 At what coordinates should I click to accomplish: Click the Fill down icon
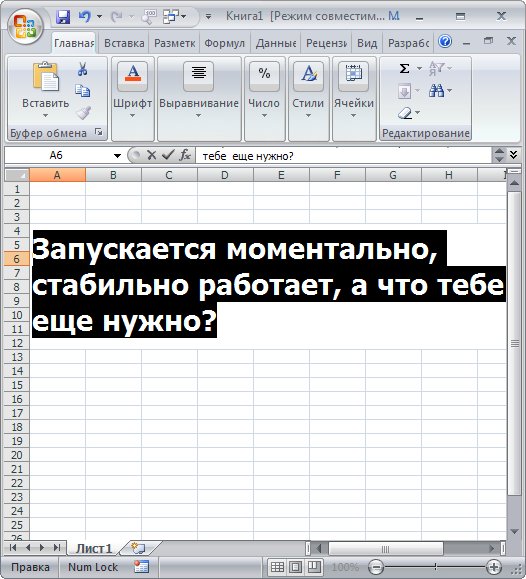(404, 91)
